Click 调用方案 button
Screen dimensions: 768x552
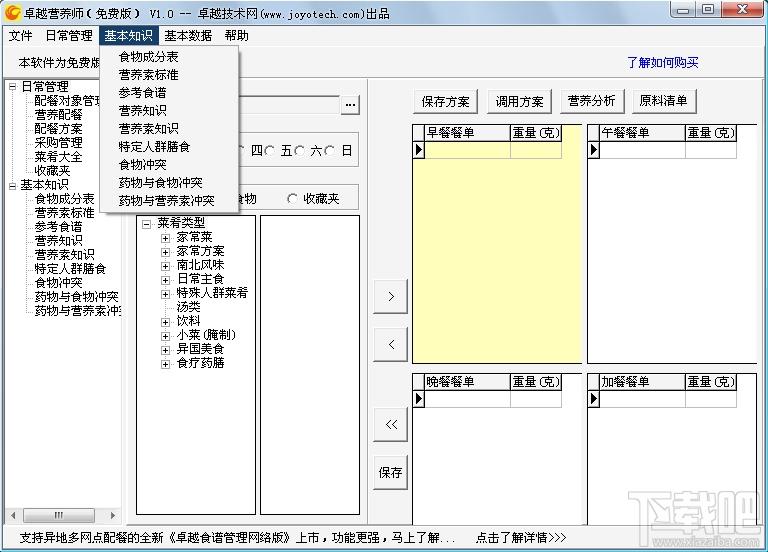pyautogui.click(x=519, y=101)
